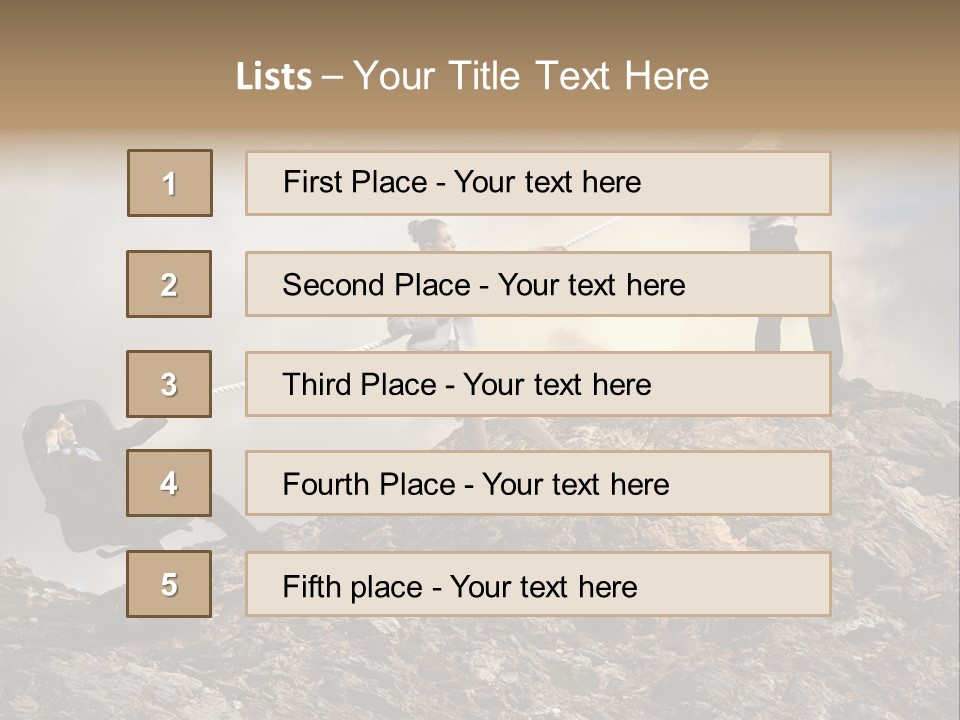Viewport: 960px width, 720px height.
Task: Select the number 1 box
Action: click(x=170, y=183)
